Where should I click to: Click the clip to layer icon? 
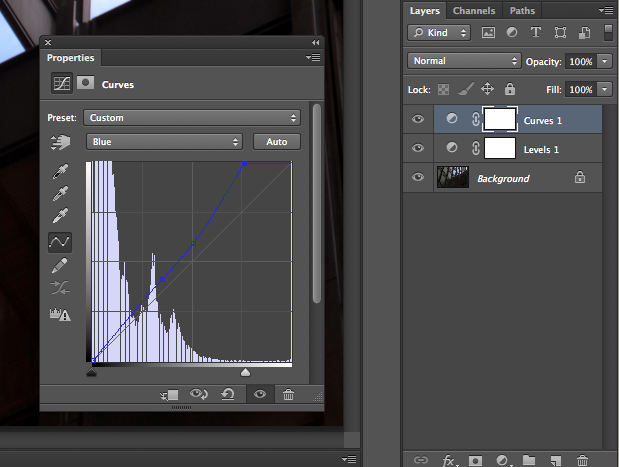(x=169, y=395)
